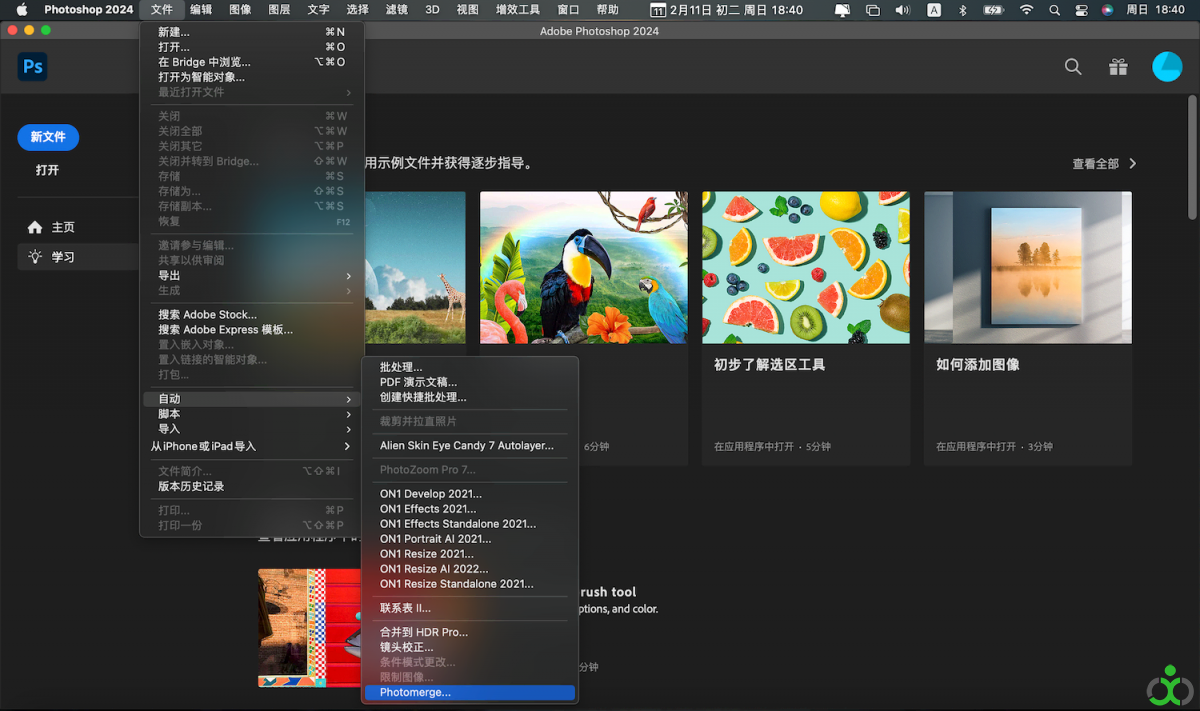The width and height of the screenshot is (1200, 711).
Task: Close the open 文件 menu from menu bar
Action: point(162,10)
